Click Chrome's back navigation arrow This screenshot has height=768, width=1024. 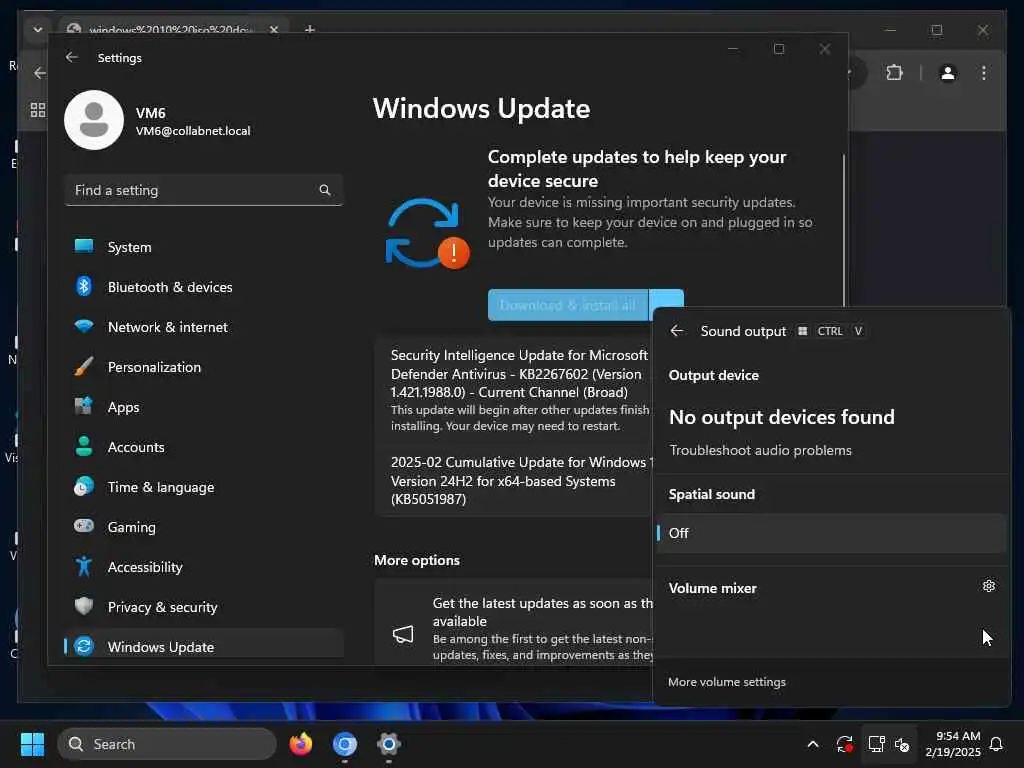39,72
